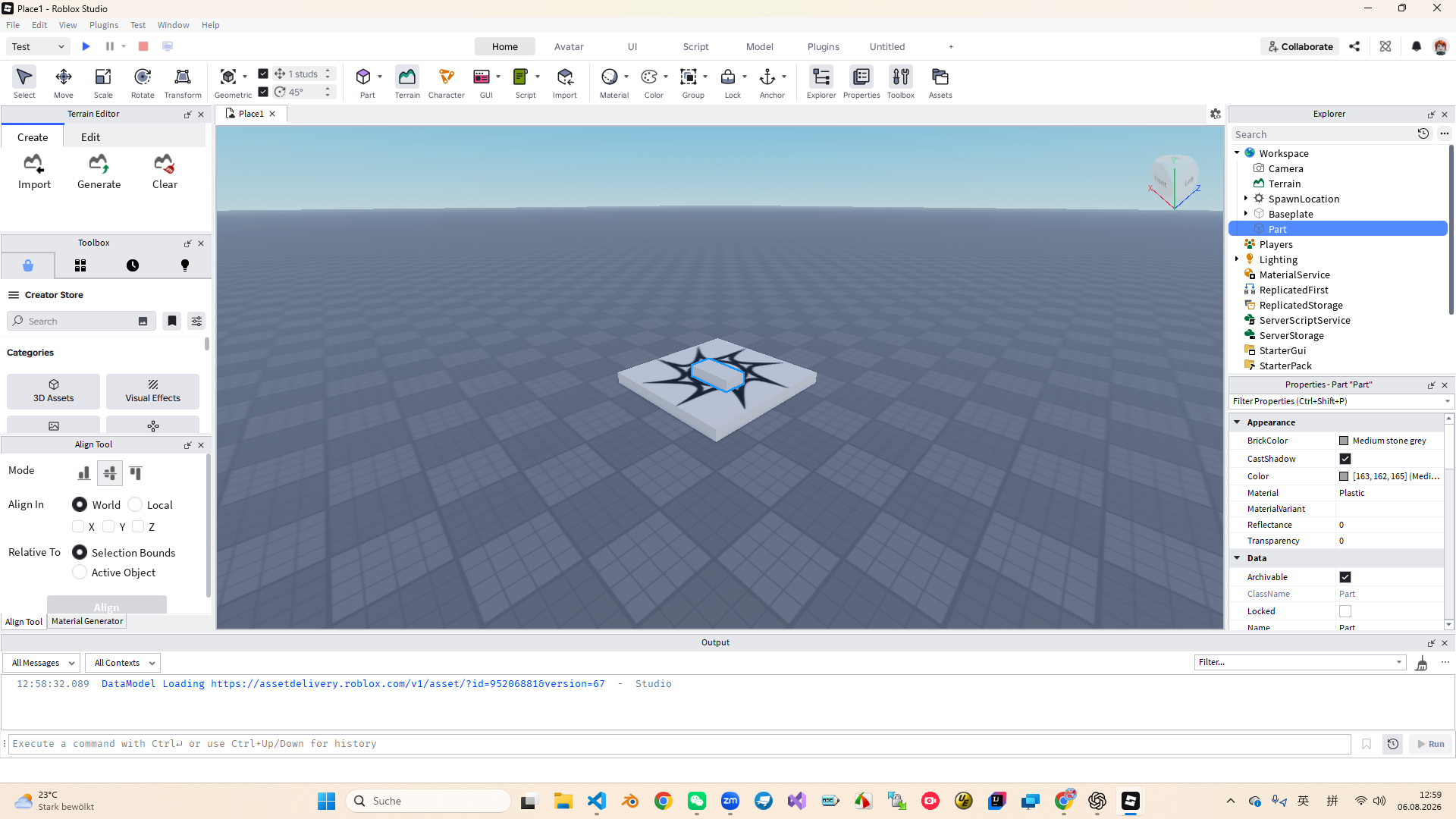
Task: Start playtest with Play button
Action: [x=86, y=46]
